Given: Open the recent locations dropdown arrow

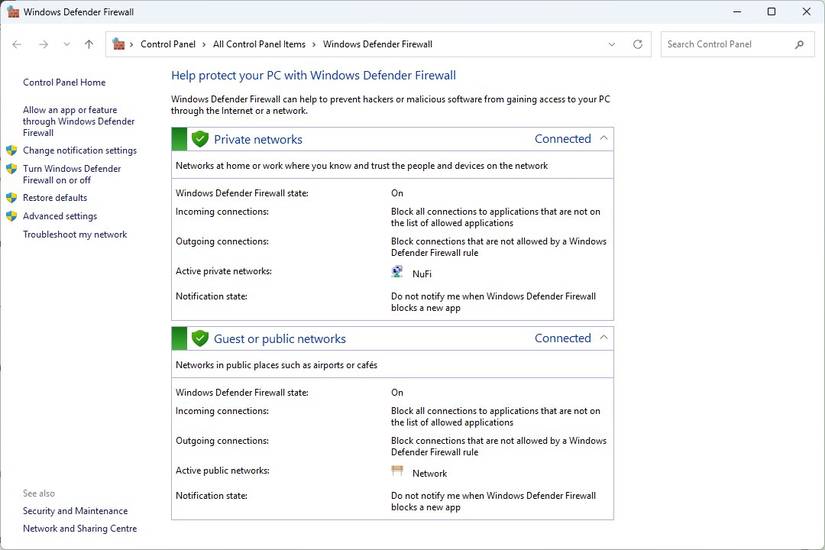Looking at the screenshot, I should [67, 45].
